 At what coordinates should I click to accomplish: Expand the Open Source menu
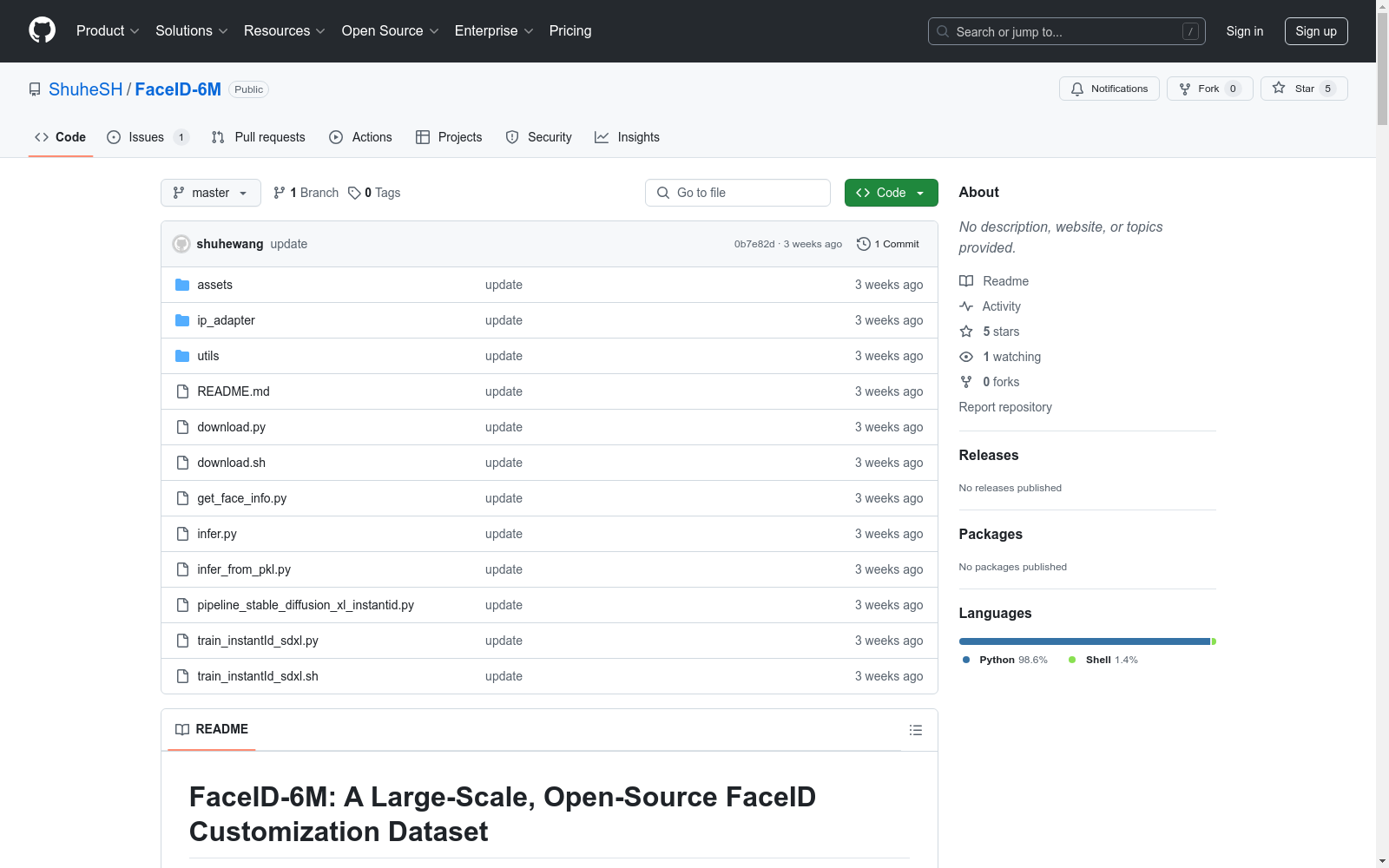click(391, 31)
